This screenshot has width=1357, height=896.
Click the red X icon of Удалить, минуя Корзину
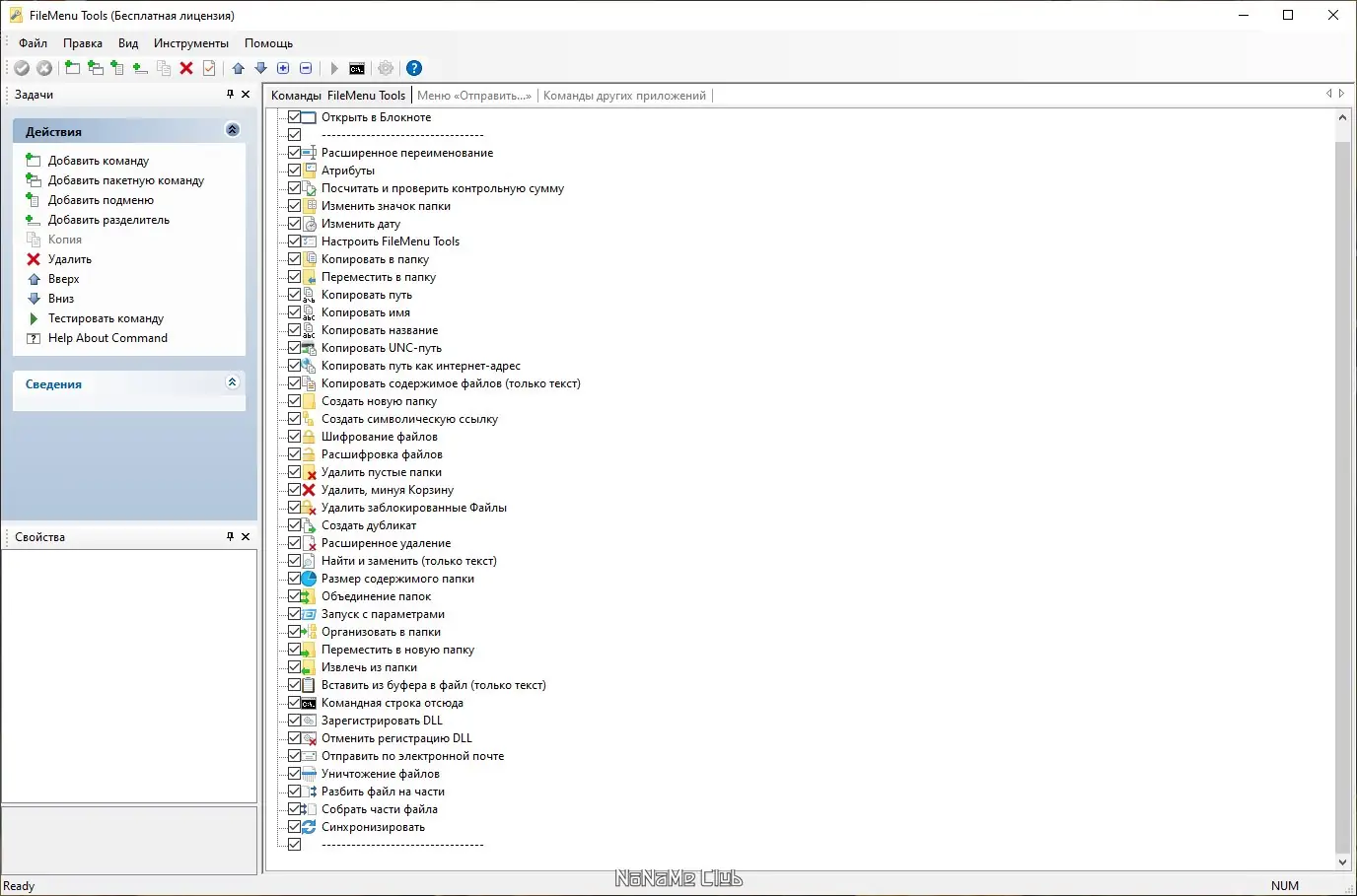(309, 490)
